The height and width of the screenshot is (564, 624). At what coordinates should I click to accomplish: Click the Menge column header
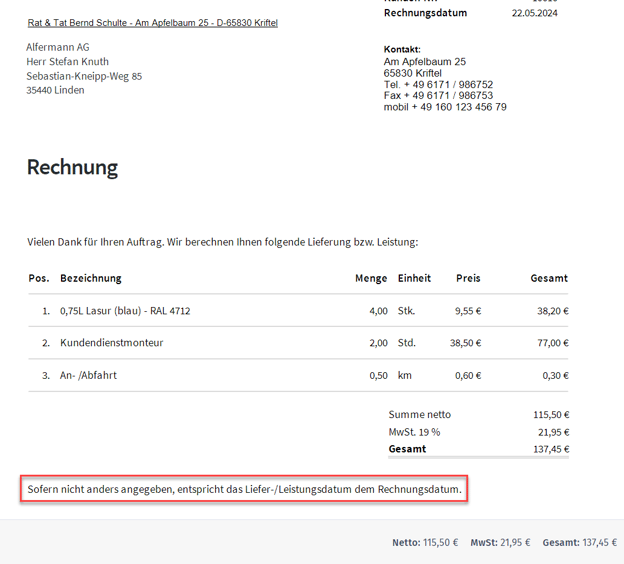tap(371, 278)
